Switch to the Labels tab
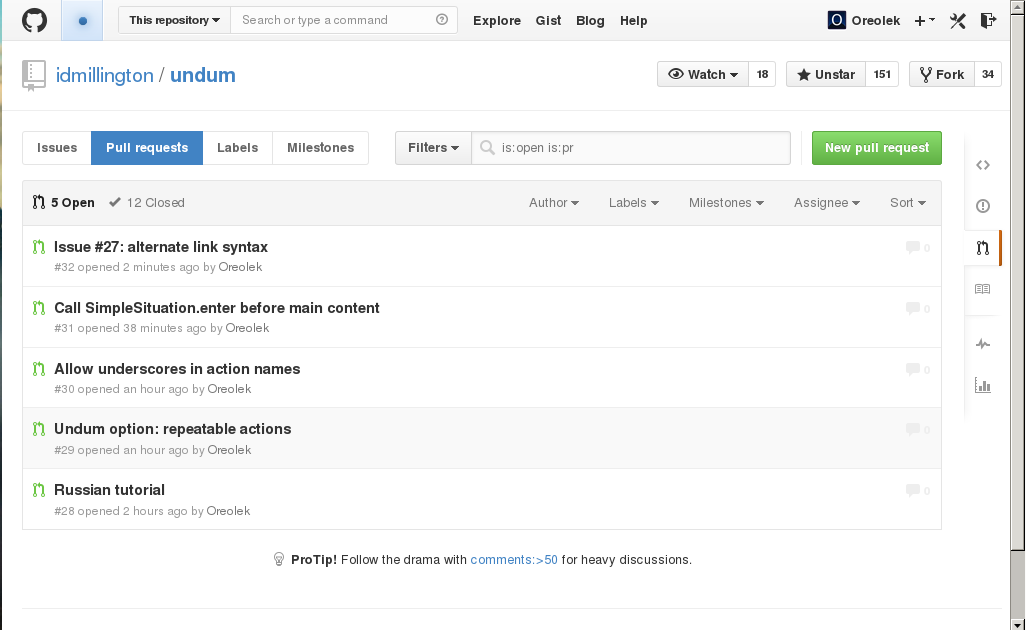 pyautogui.click(x=238, y=148)
